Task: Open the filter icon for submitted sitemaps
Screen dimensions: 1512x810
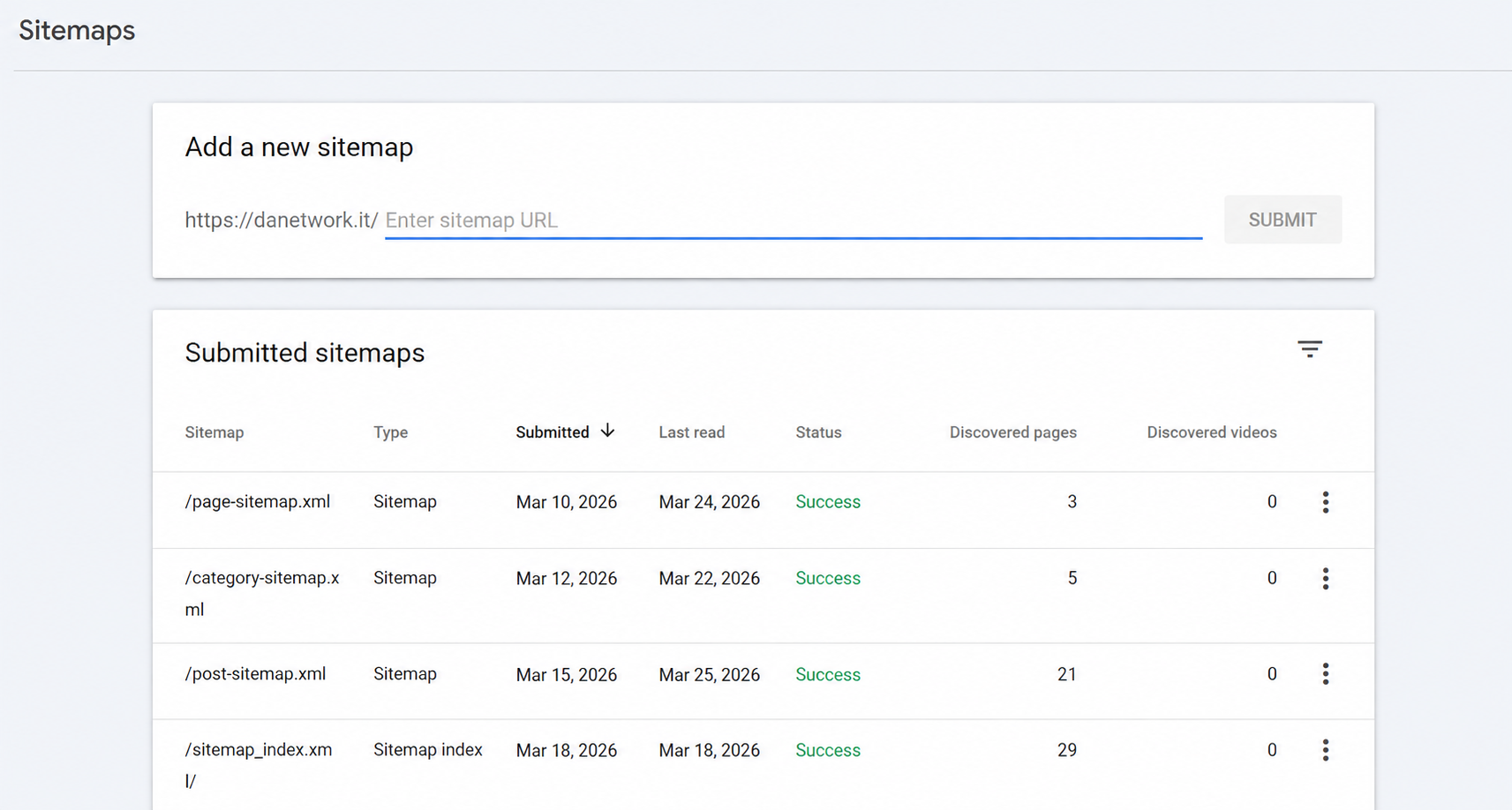Action: (x=1310, y=349)
